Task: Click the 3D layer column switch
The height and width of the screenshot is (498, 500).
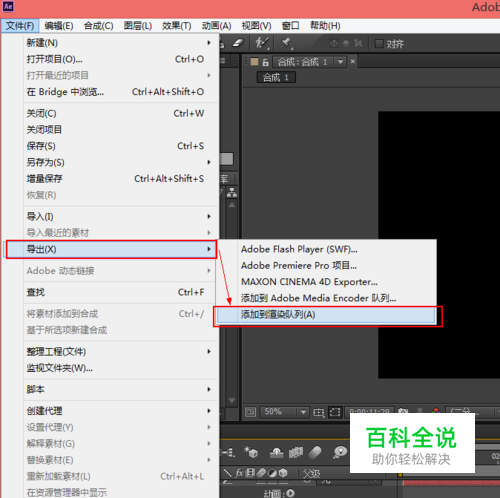Action: (283, 473)
